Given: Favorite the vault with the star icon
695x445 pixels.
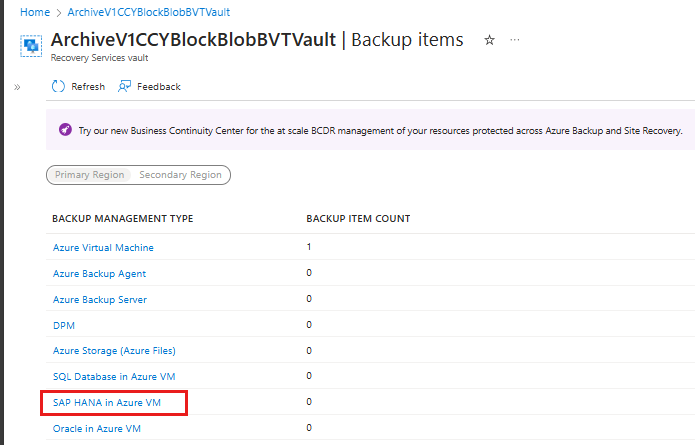Looking at the screenshot, I should tap(489, 40).
